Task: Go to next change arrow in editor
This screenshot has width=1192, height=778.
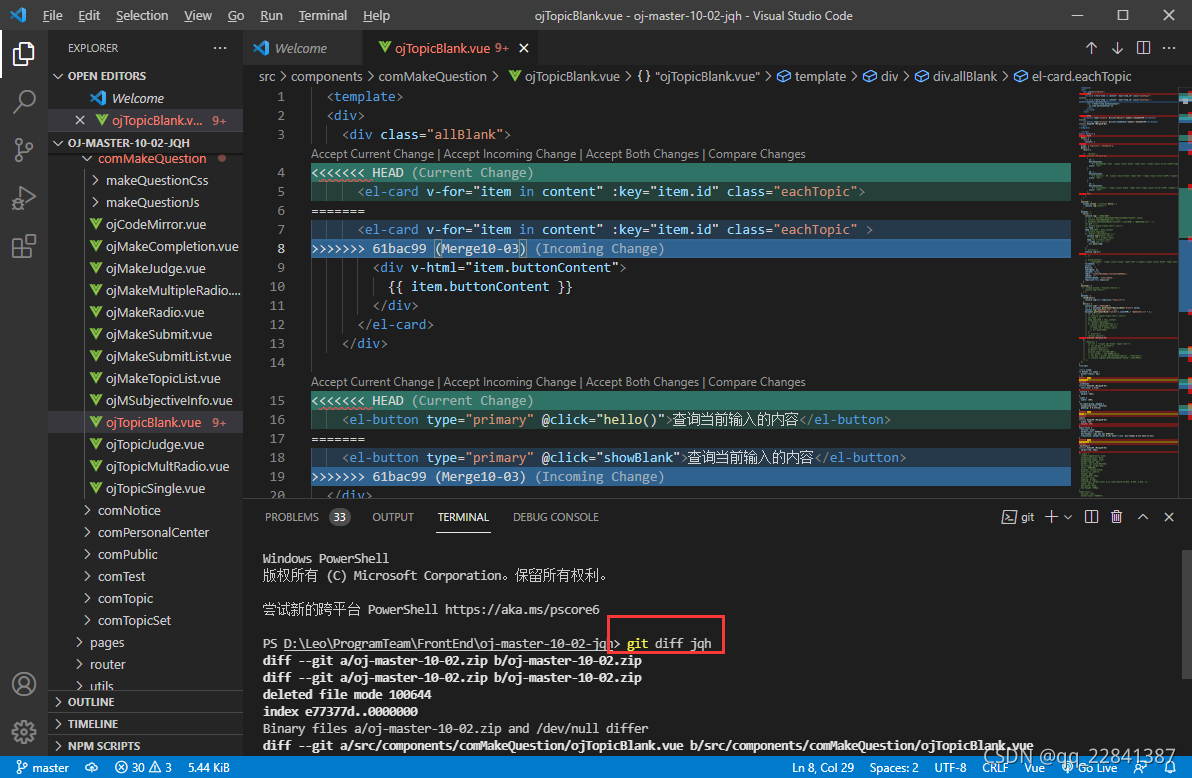Action: [1118, 48]
